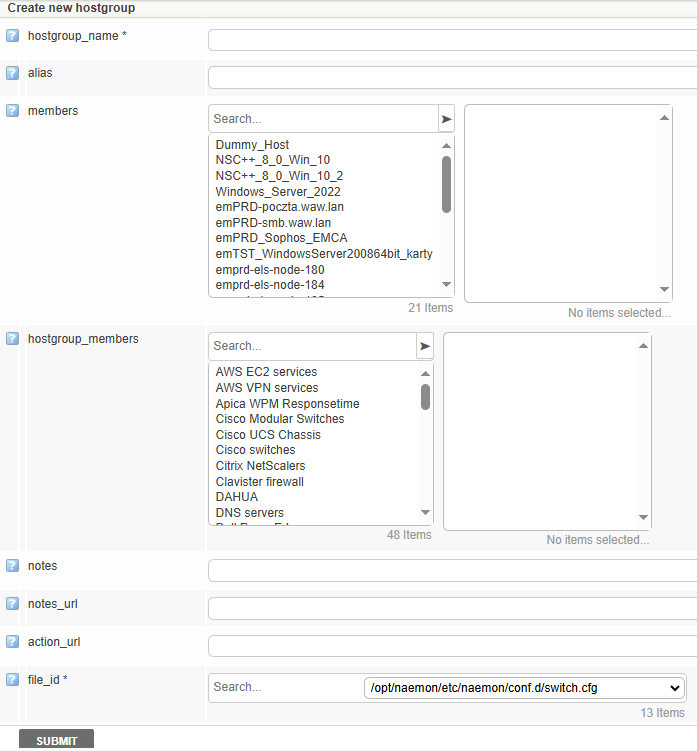Click help icon for file_id
The width and height of the screenshot is (697, 751).
pos(12,680)
